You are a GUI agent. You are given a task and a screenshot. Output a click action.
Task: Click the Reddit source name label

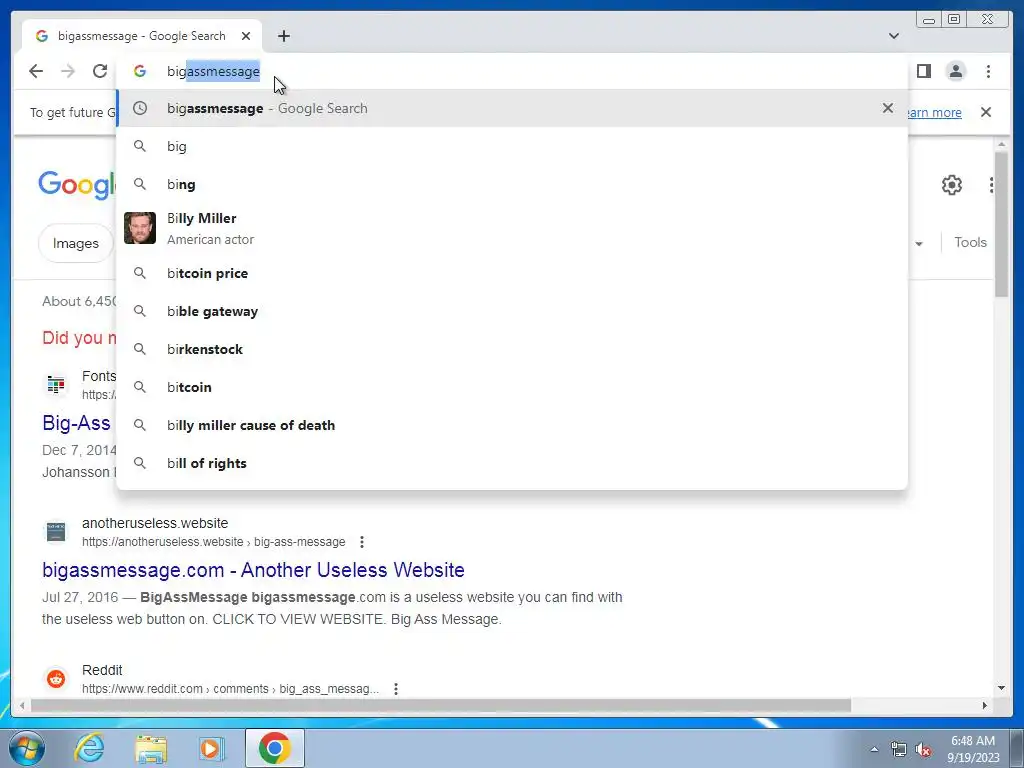[102, 670]
